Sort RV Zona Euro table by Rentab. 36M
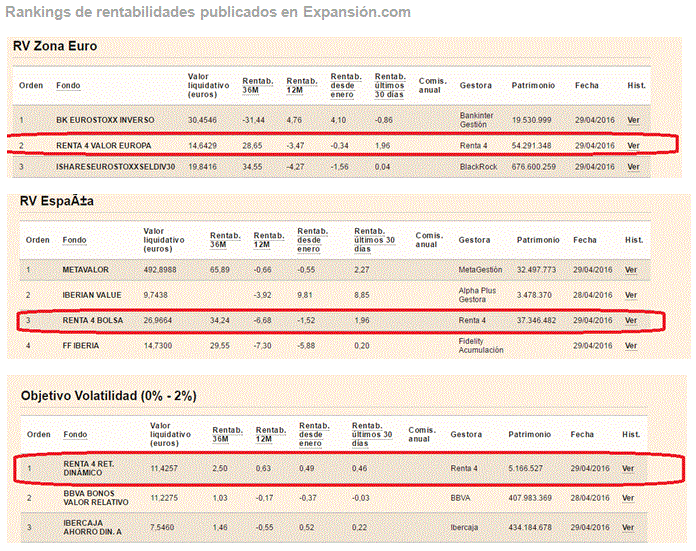 coord(257,85)
